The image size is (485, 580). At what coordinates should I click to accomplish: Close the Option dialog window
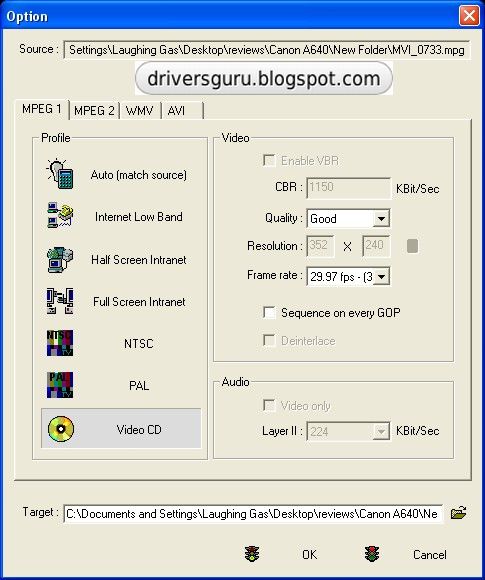pos(469,16)
